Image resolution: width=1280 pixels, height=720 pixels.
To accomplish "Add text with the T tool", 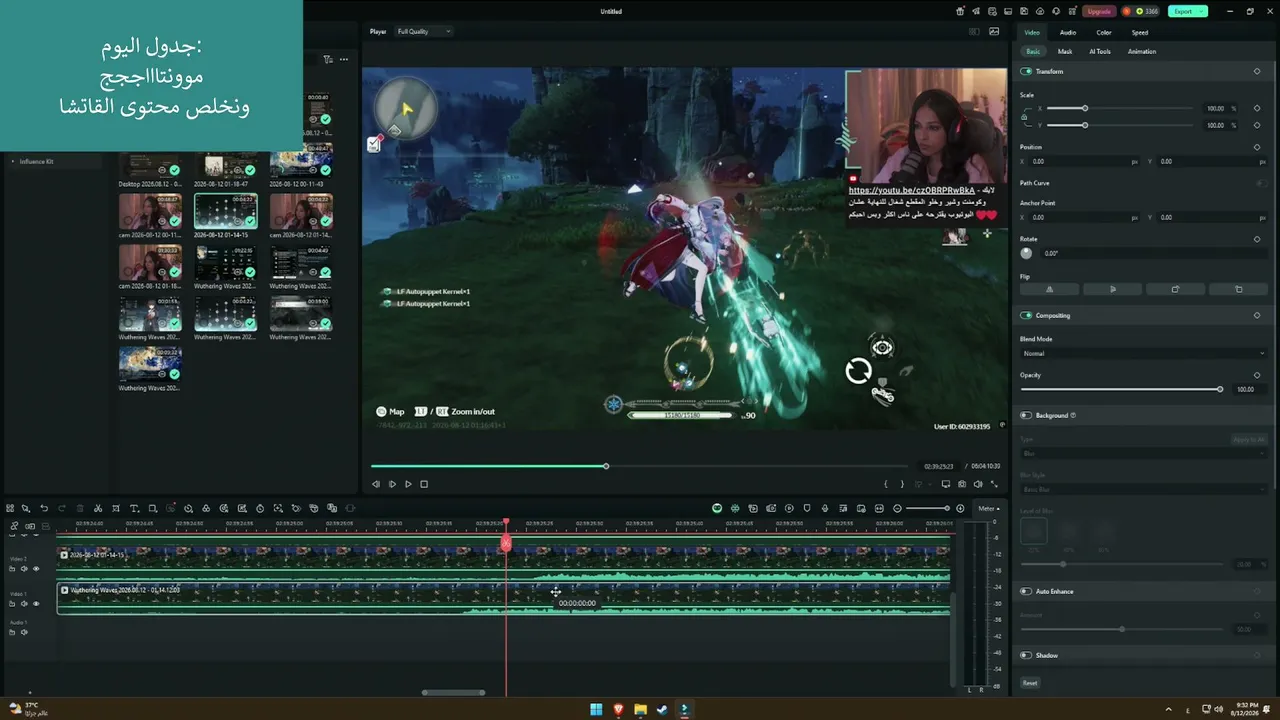I will [x=134, y=508].
